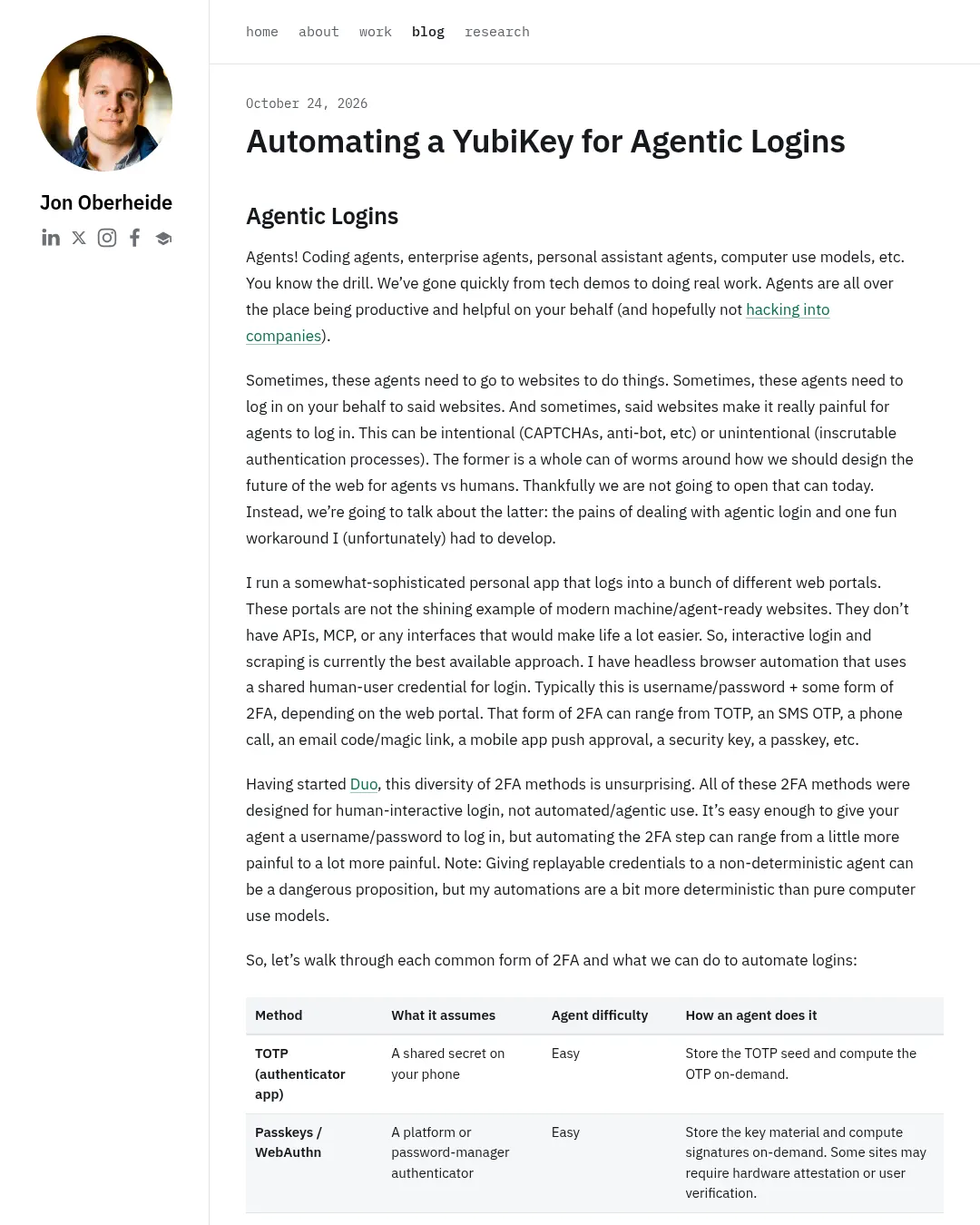Screen dimensions: 980x1225
Task: Open the Duo hyperlink
Action: coord(364,784)
